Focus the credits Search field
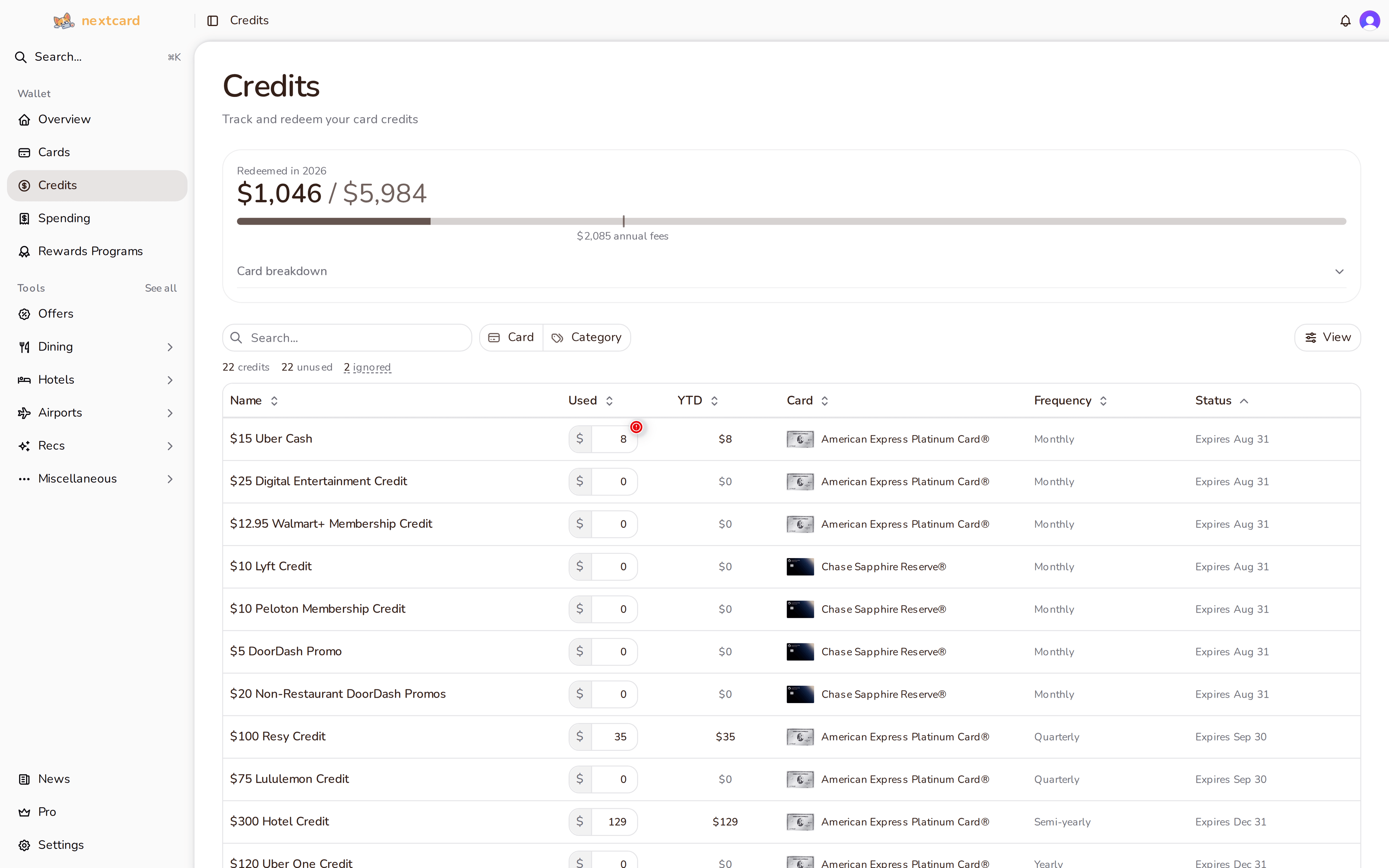 click(347, 337)
